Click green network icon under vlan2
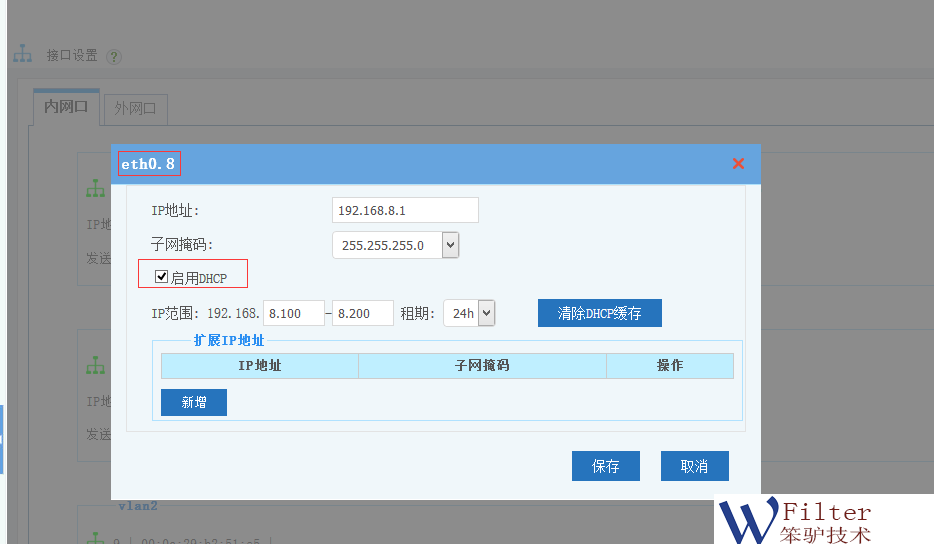The image size is (934, 544). point(95,538)
